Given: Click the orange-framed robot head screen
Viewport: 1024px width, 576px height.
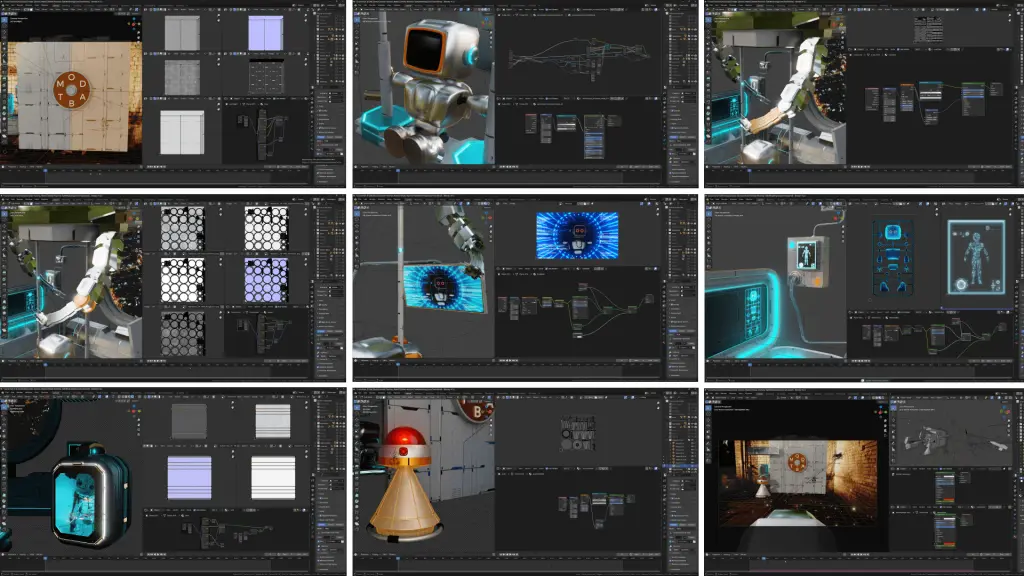Looking at the screenshot, I should (425, 48).
